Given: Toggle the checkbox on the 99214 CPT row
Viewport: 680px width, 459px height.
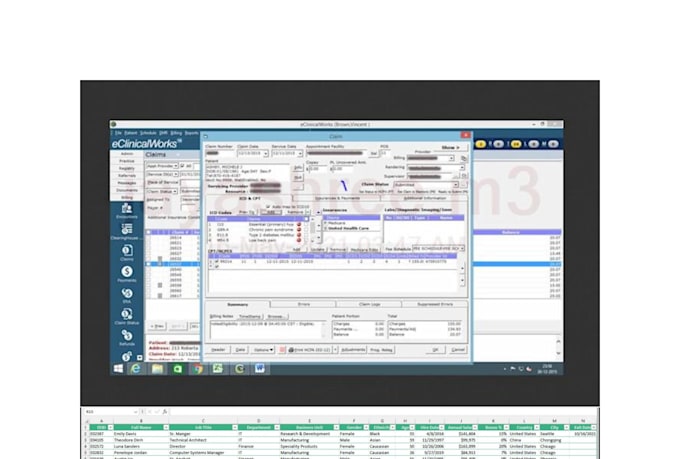Looking at the screenshot, I should [x=216, y=262].
